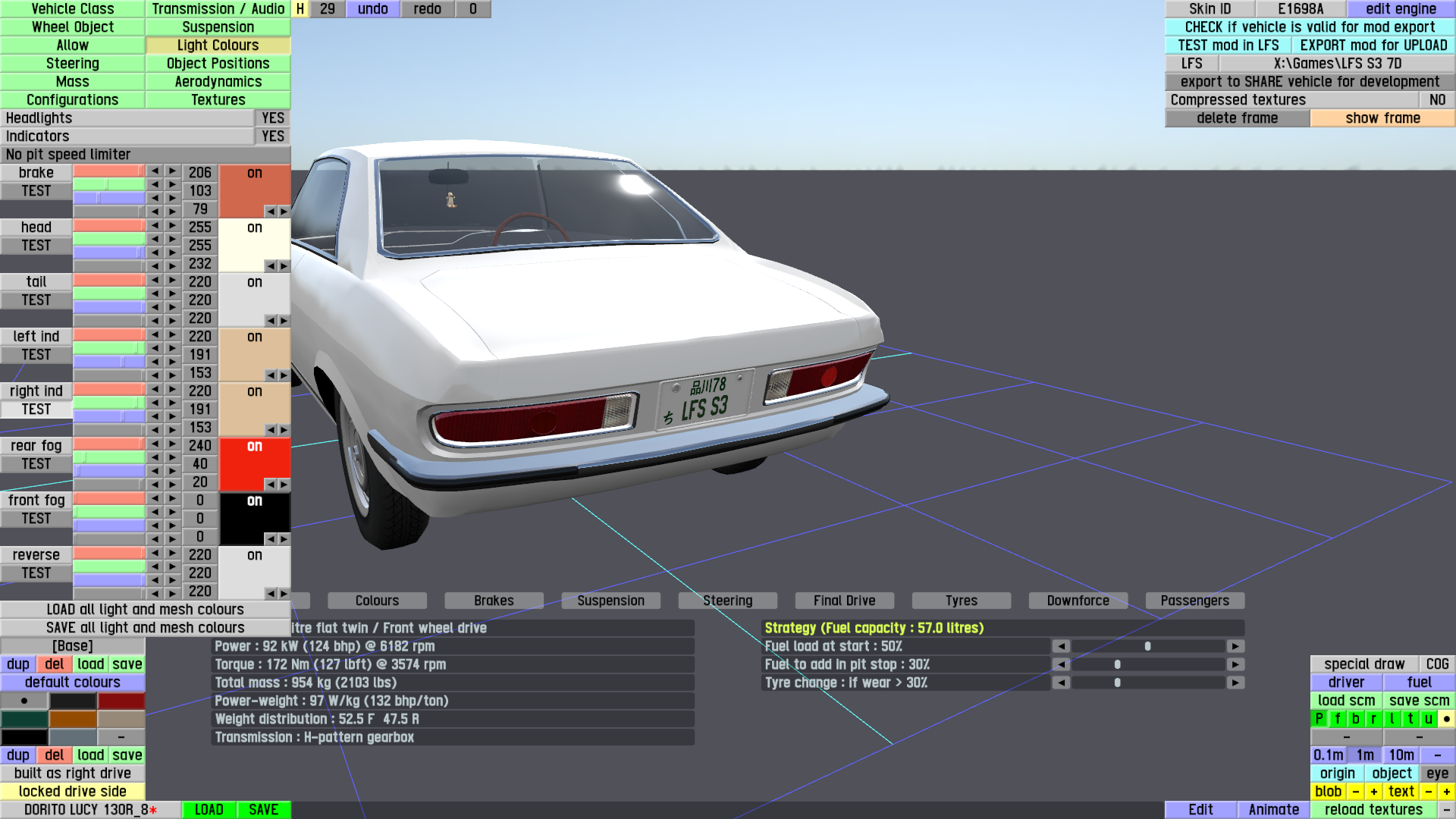Decrease tyre change wear left arrow
The width and height of the screenshot is (1456, 819).
point(1061,682)
